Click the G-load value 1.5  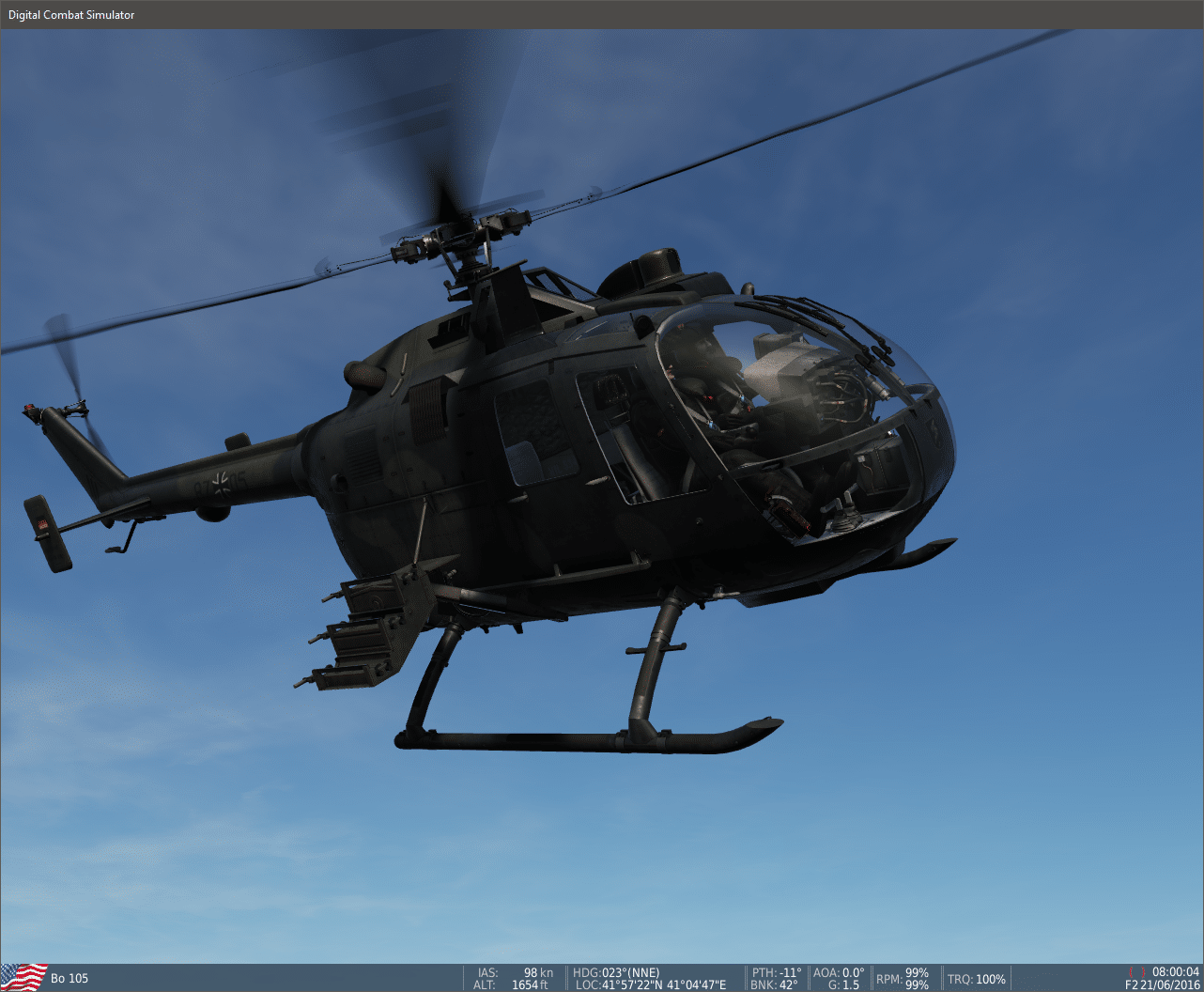[x=841, y=984]
